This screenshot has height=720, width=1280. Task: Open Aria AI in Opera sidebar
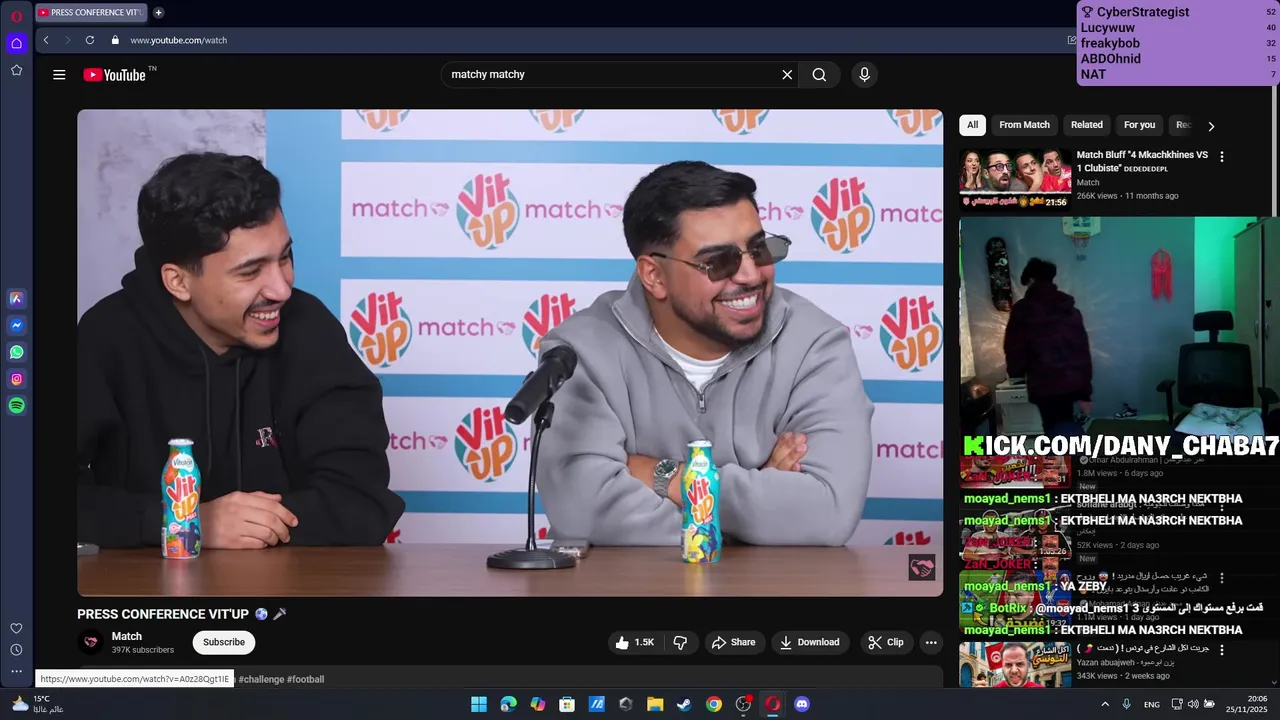[16, 298]
